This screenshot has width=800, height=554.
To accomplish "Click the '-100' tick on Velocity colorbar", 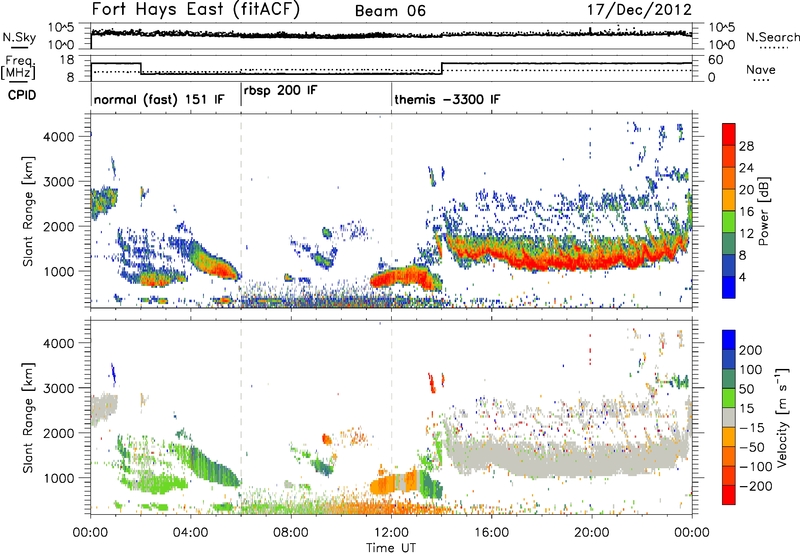I will click(756, 466).
